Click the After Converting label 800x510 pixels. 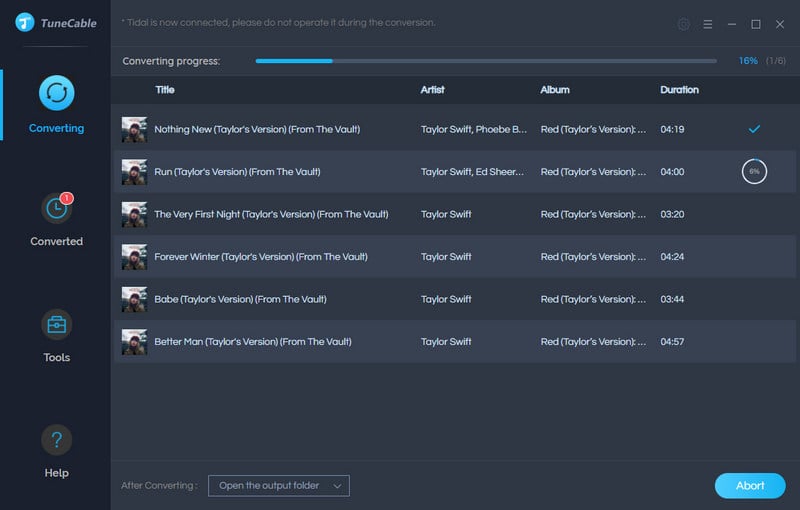tap(159, 486)
